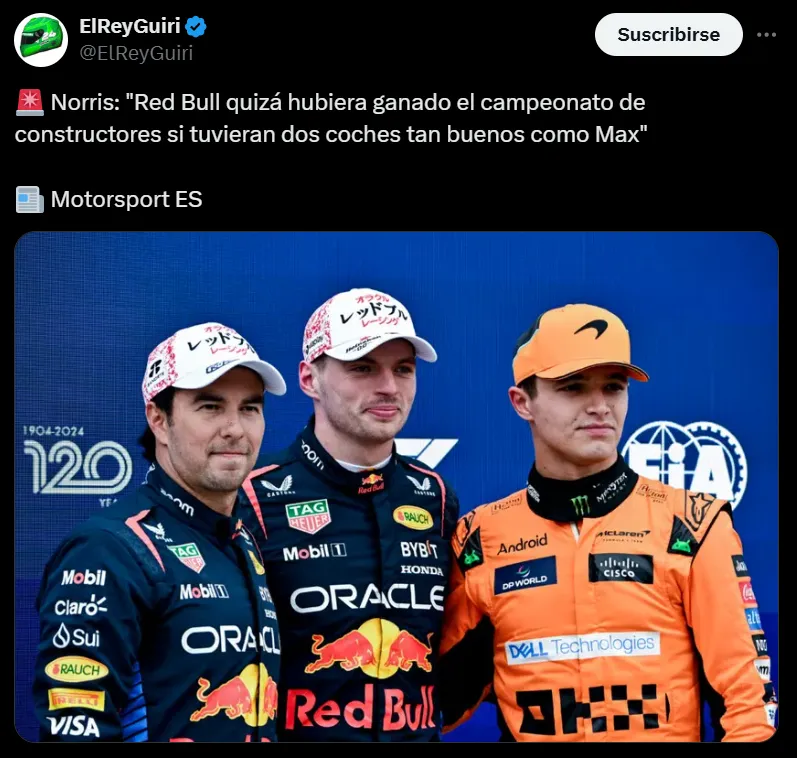Click the ElReyGuiri display name
The height and width of the screenshot is (758, 797).
(x=130, y=26)
